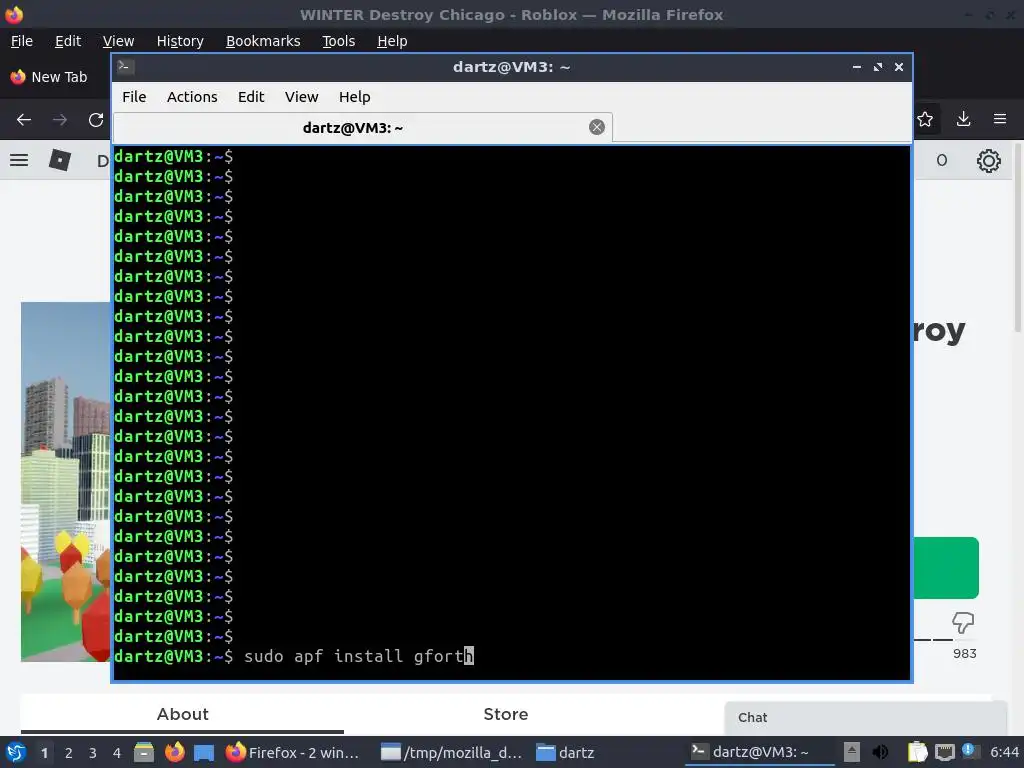Click the game thumbnail image

65,482
